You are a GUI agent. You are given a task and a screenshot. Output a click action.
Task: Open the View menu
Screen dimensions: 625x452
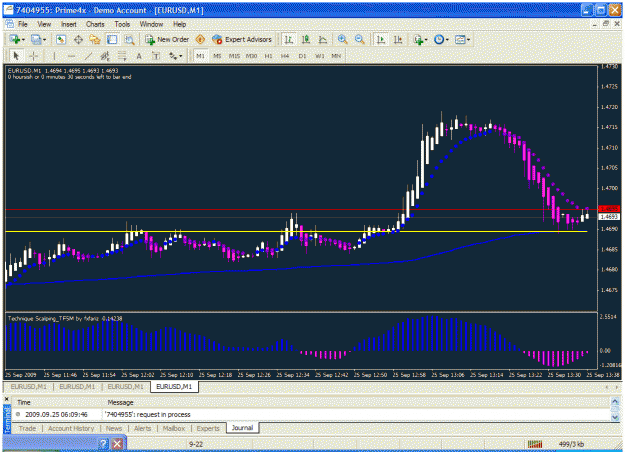(x=44, y=24)
